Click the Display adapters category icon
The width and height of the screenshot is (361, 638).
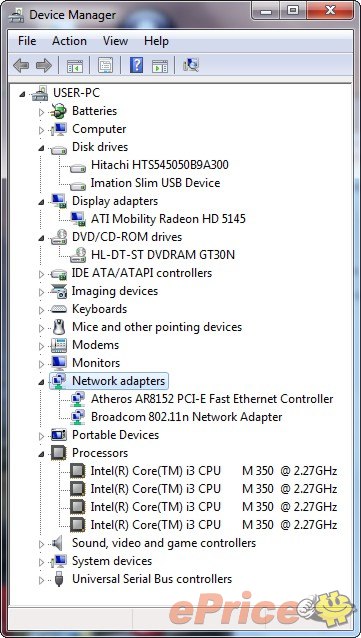coord(59,201)
